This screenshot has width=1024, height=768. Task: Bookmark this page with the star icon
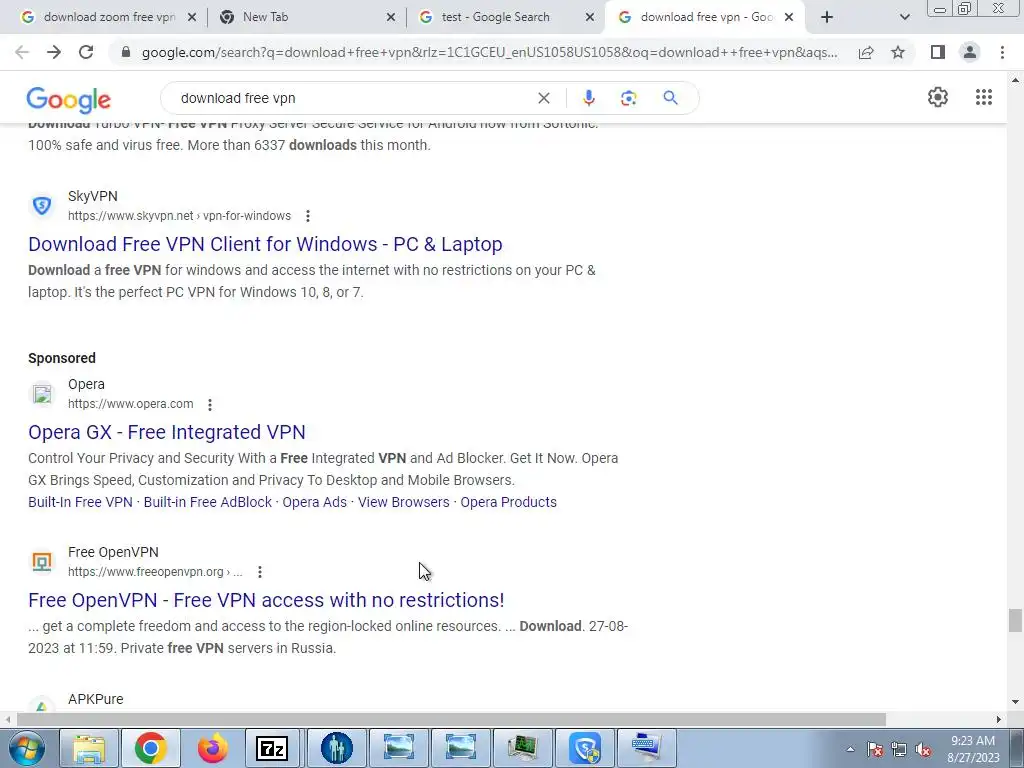click(x=898, y=52)
